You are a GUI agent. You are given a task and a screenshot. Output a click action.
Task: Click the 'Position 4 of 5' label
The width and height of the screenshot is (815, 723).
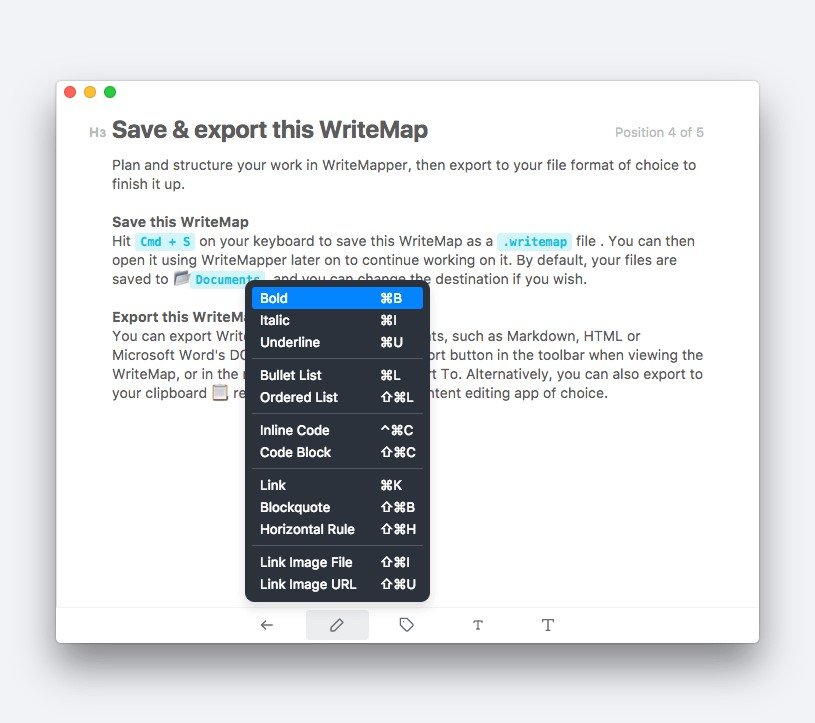tap(659, 133)
